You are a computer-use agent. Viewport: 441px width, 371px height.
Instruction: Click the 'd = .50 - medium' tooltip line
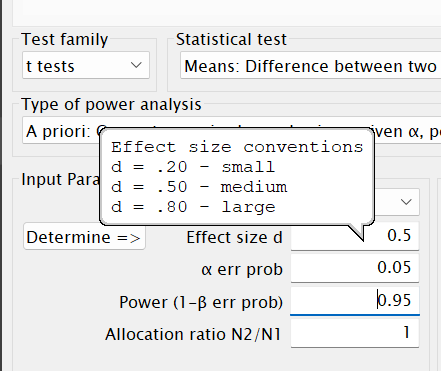coord(199,187)
